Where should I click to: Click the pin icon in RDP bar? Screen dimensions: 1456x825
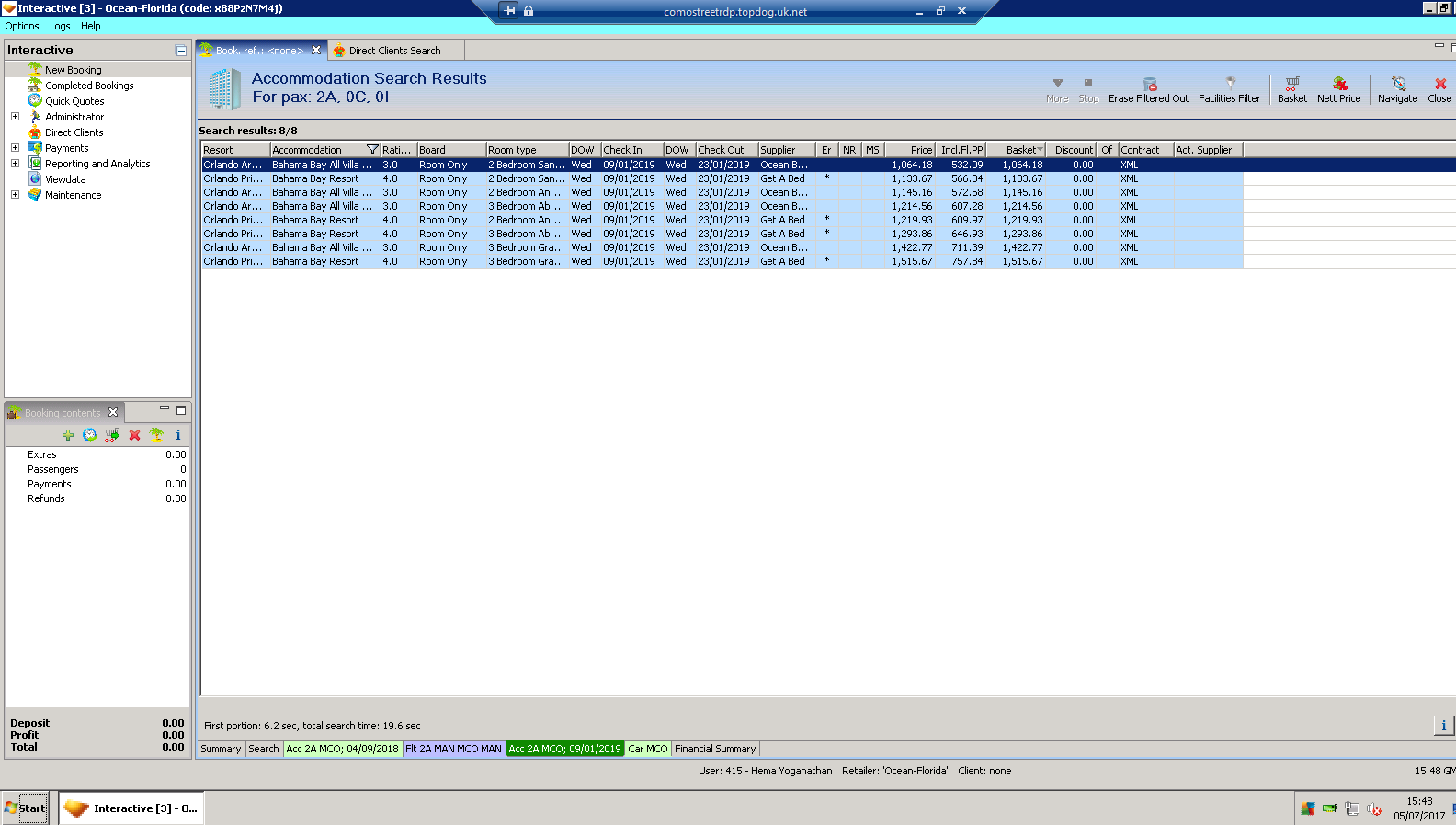[509, 11]
